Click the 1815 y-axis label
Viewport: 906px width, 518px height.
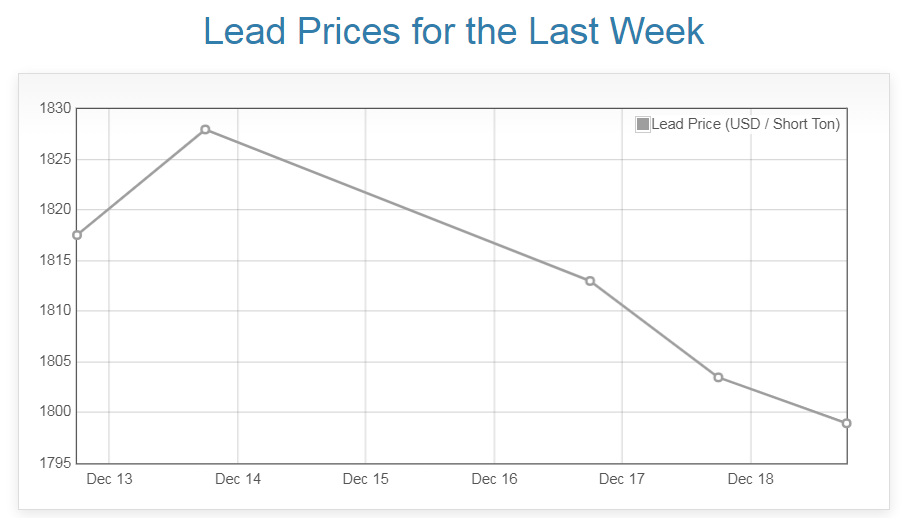click(x=52, y=260)
